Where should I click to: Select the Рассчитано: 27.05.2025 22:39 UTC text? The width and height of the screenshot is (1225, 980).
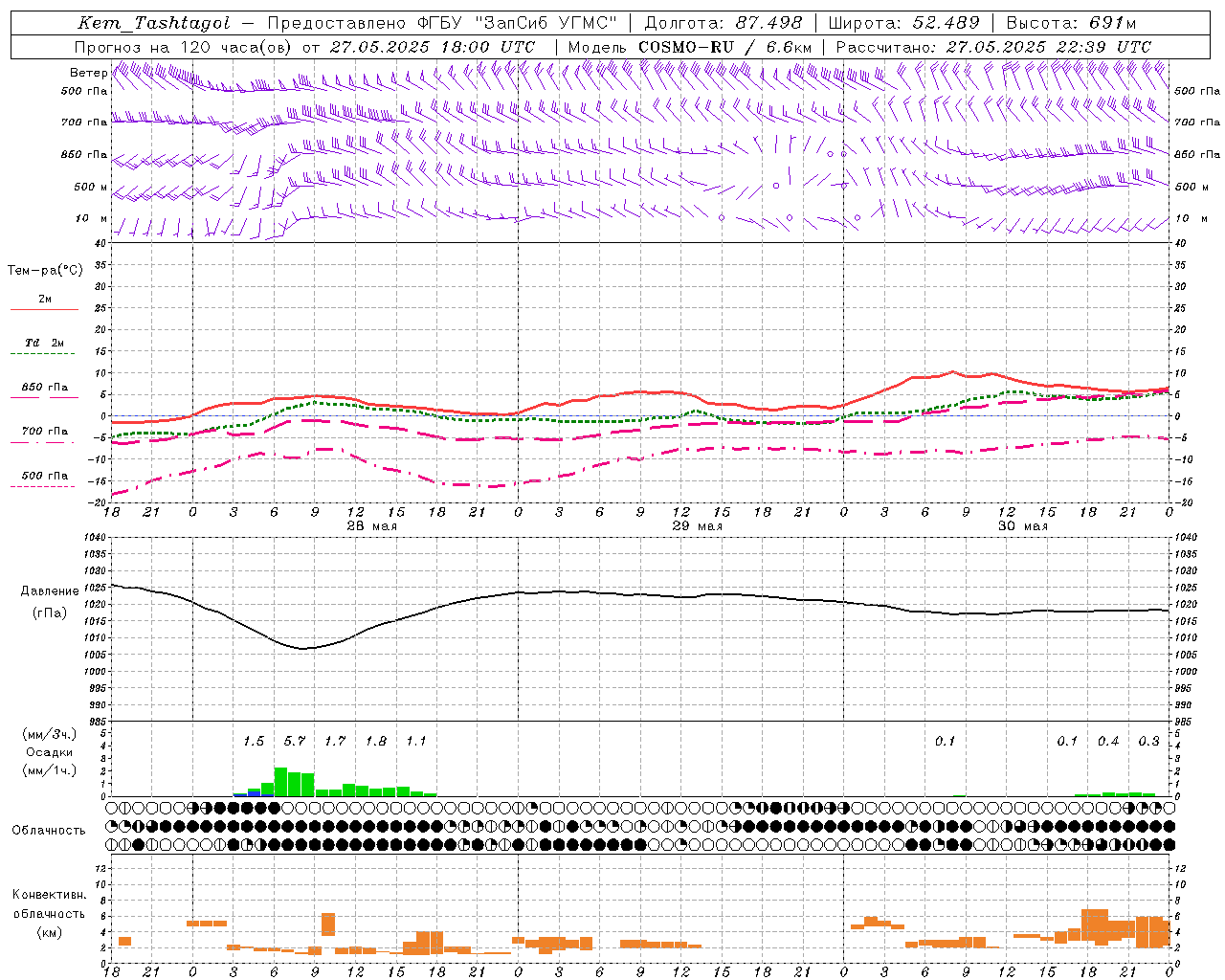993,47
